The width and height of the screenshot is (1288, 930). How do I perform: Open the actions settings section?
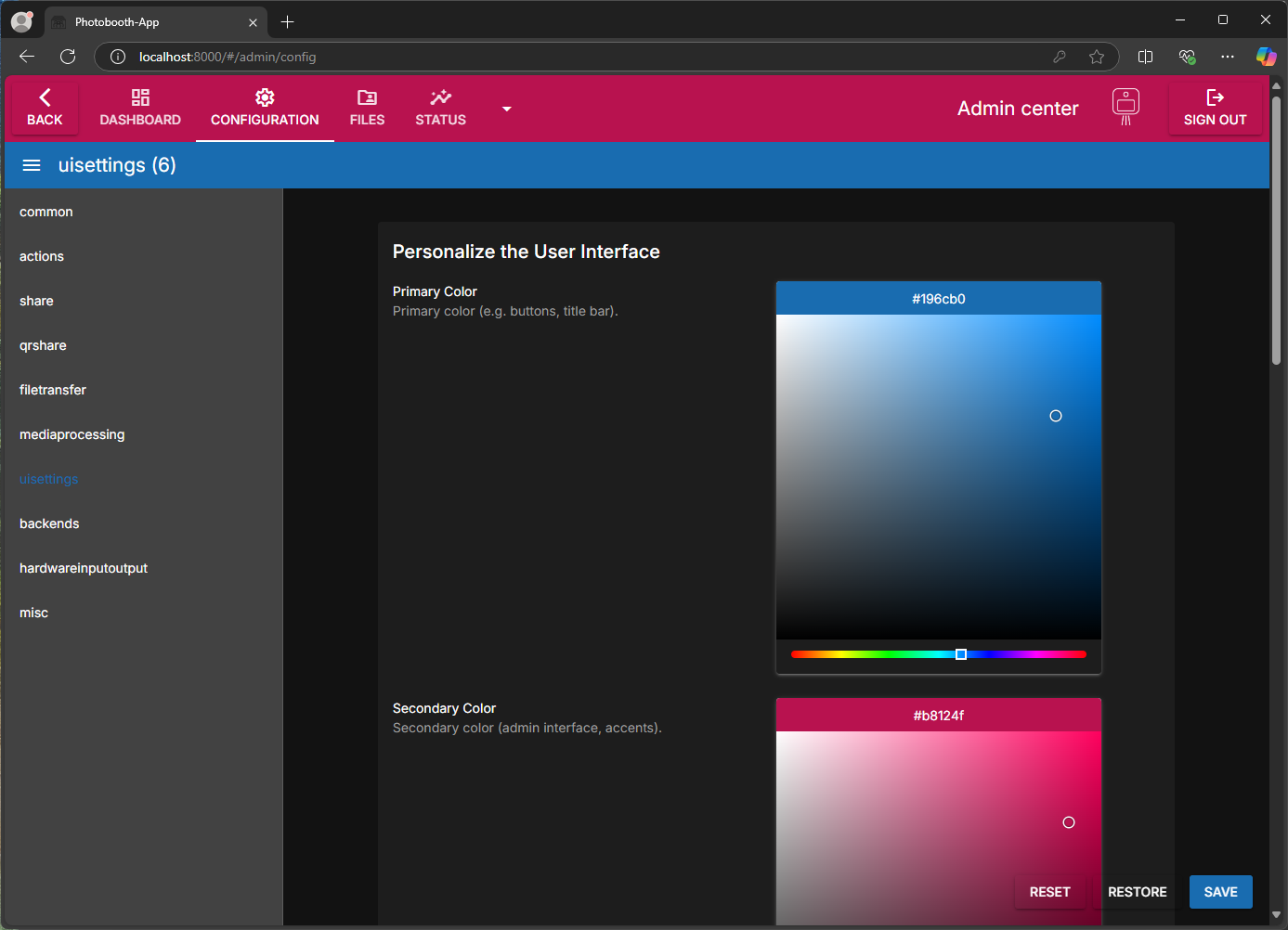[x=143, y=256]
